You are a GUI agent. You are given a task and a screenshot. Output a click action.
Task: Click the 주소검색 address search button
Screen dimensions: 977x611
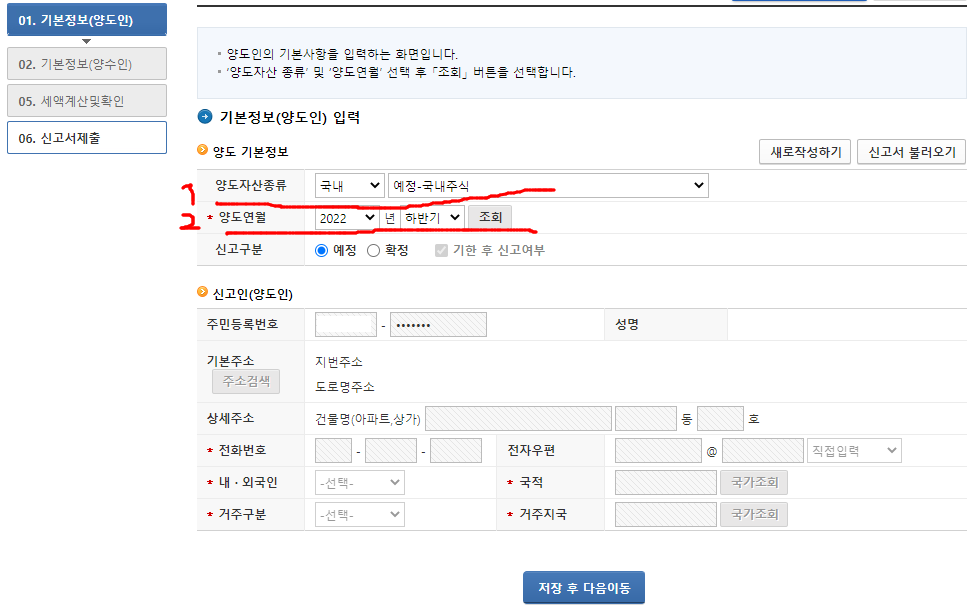(x=247, y=381)
